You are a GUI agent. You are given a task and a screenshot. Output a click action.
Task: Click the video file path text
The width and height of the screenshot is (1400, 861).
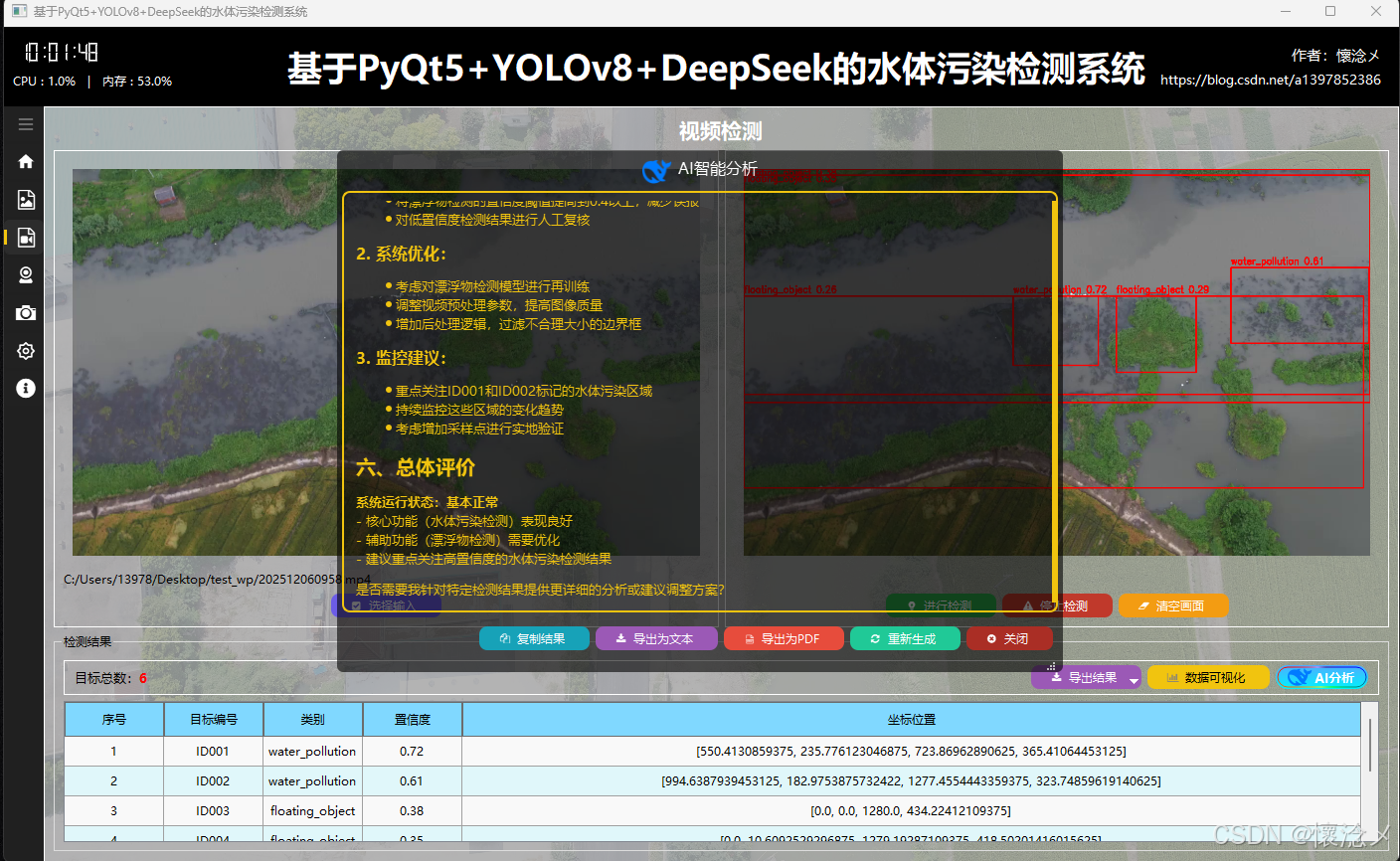click(x=217, y=580)
